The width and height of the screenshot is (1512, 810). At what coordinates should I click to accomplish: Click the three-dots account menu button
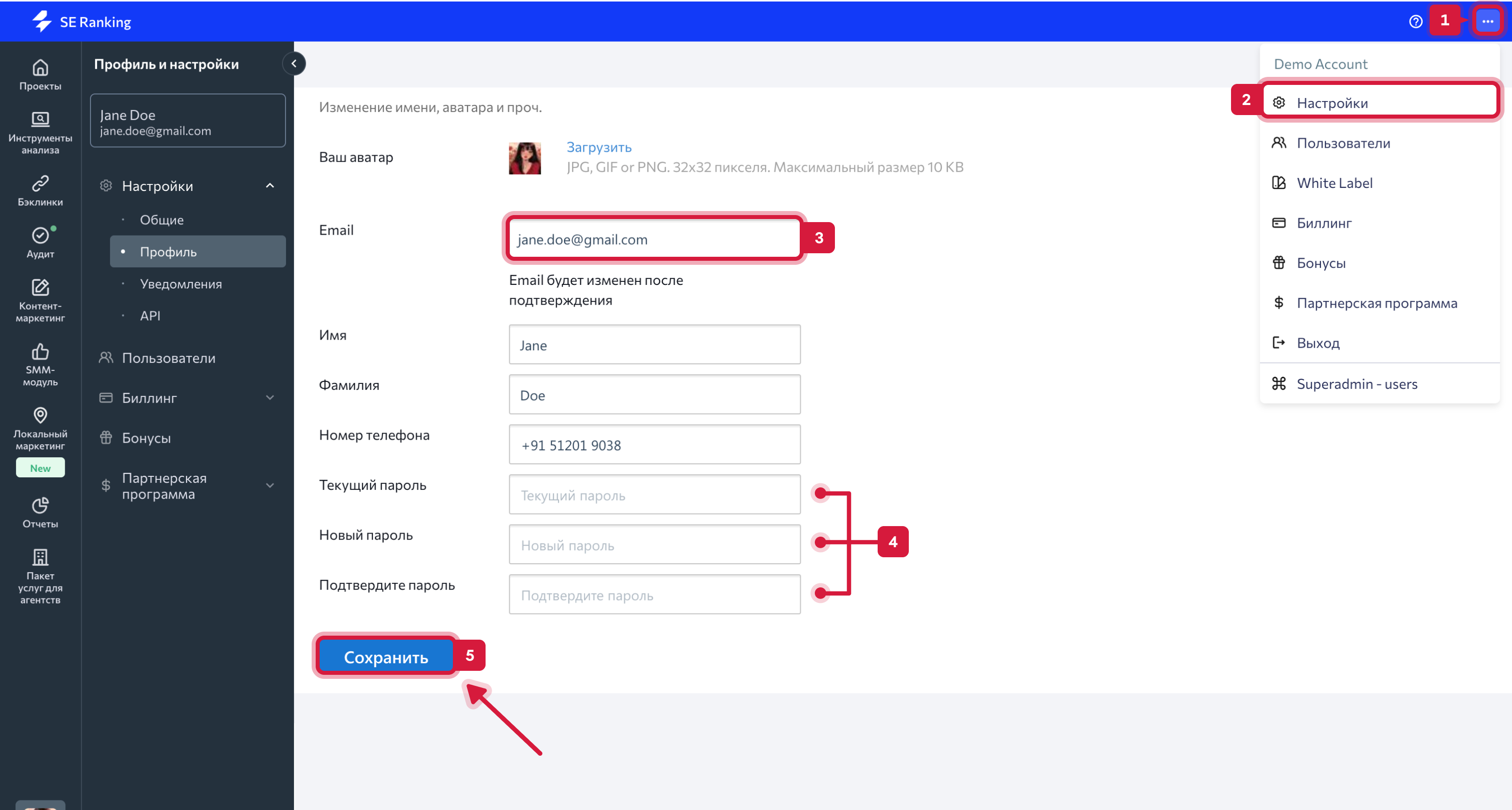[1487, 22]
